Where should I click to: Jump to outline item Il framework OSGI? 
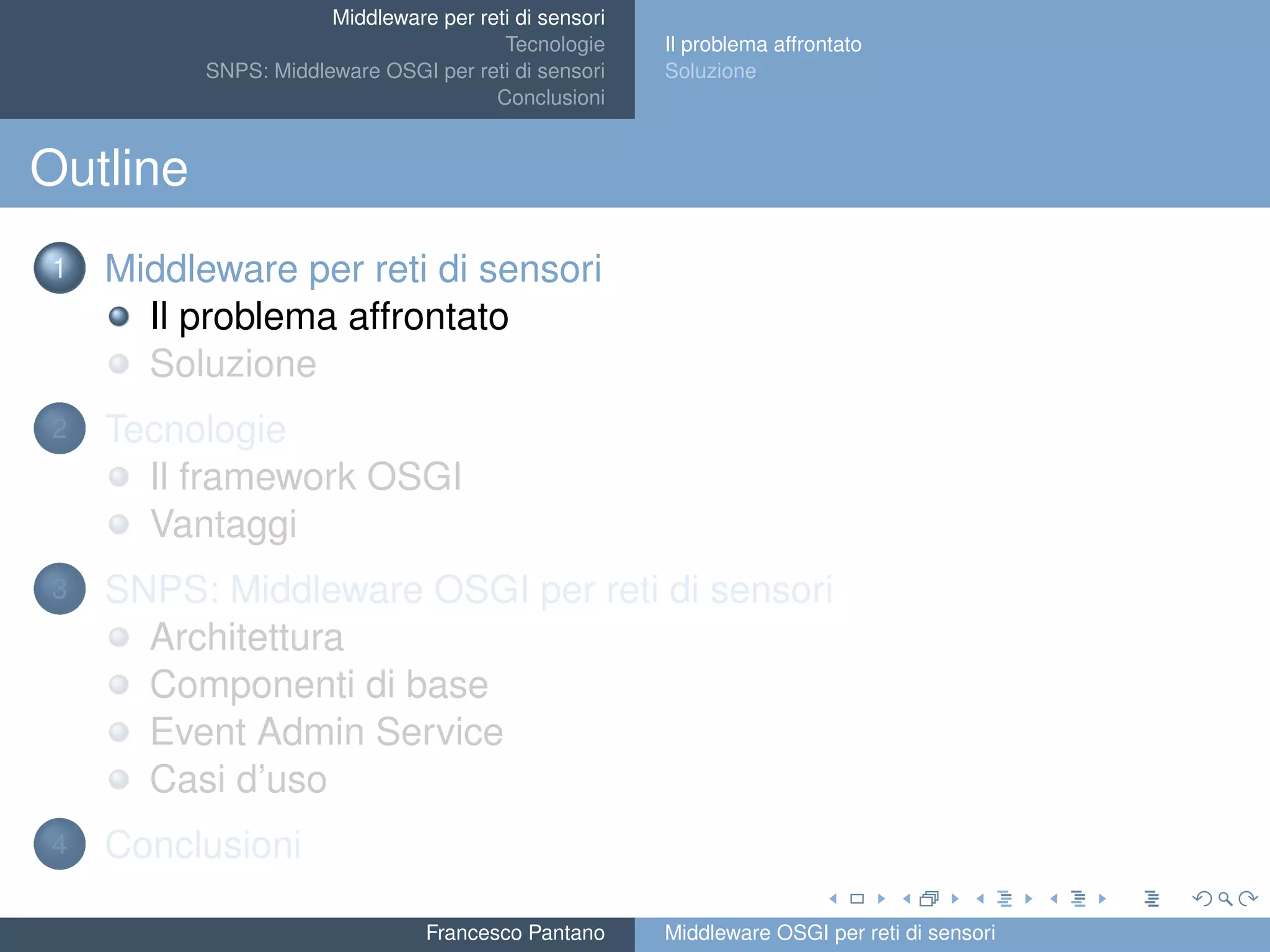[306, 477]
